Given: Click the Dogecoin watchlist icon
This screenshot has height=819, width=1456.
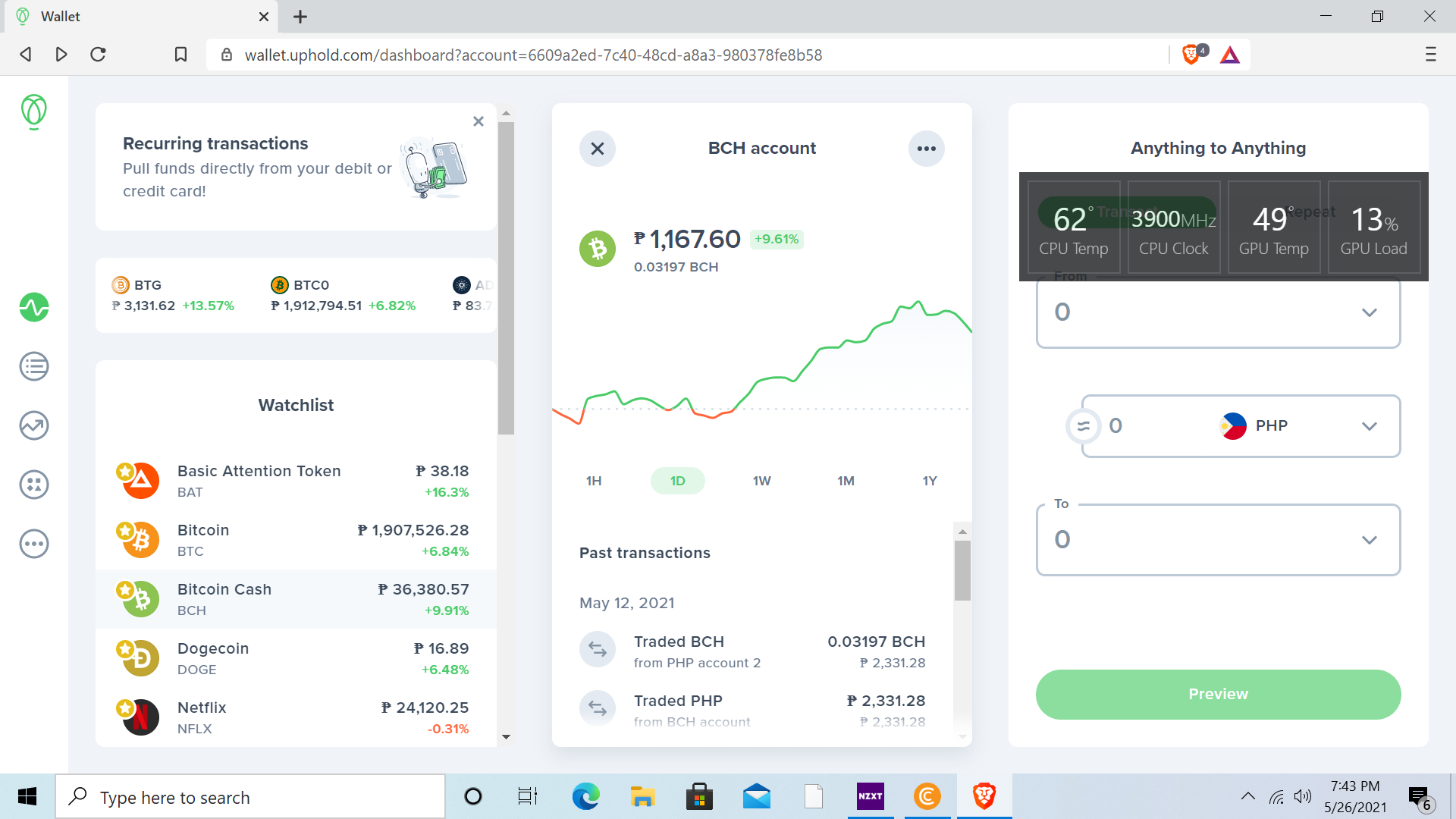Looking at the screenshot, I should click(140, 657).
